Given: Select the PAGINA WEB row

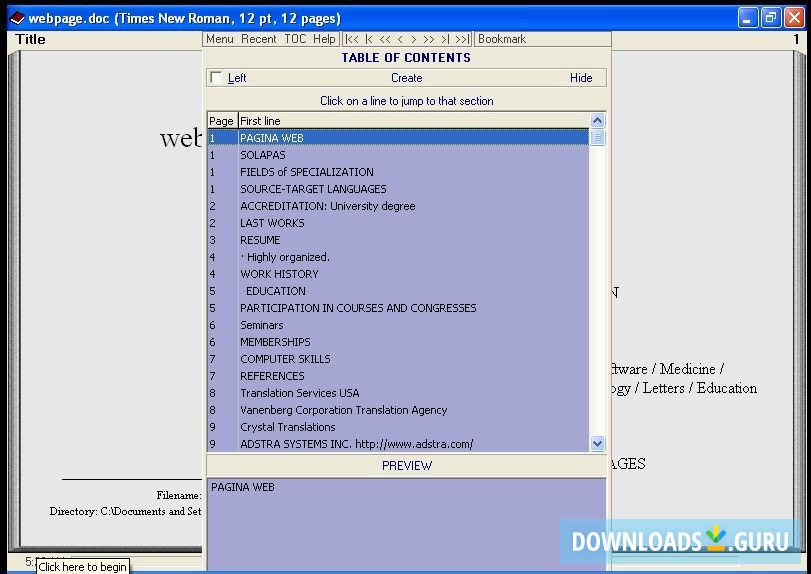Looking at the screenshot, I should (x=398, y=138).
